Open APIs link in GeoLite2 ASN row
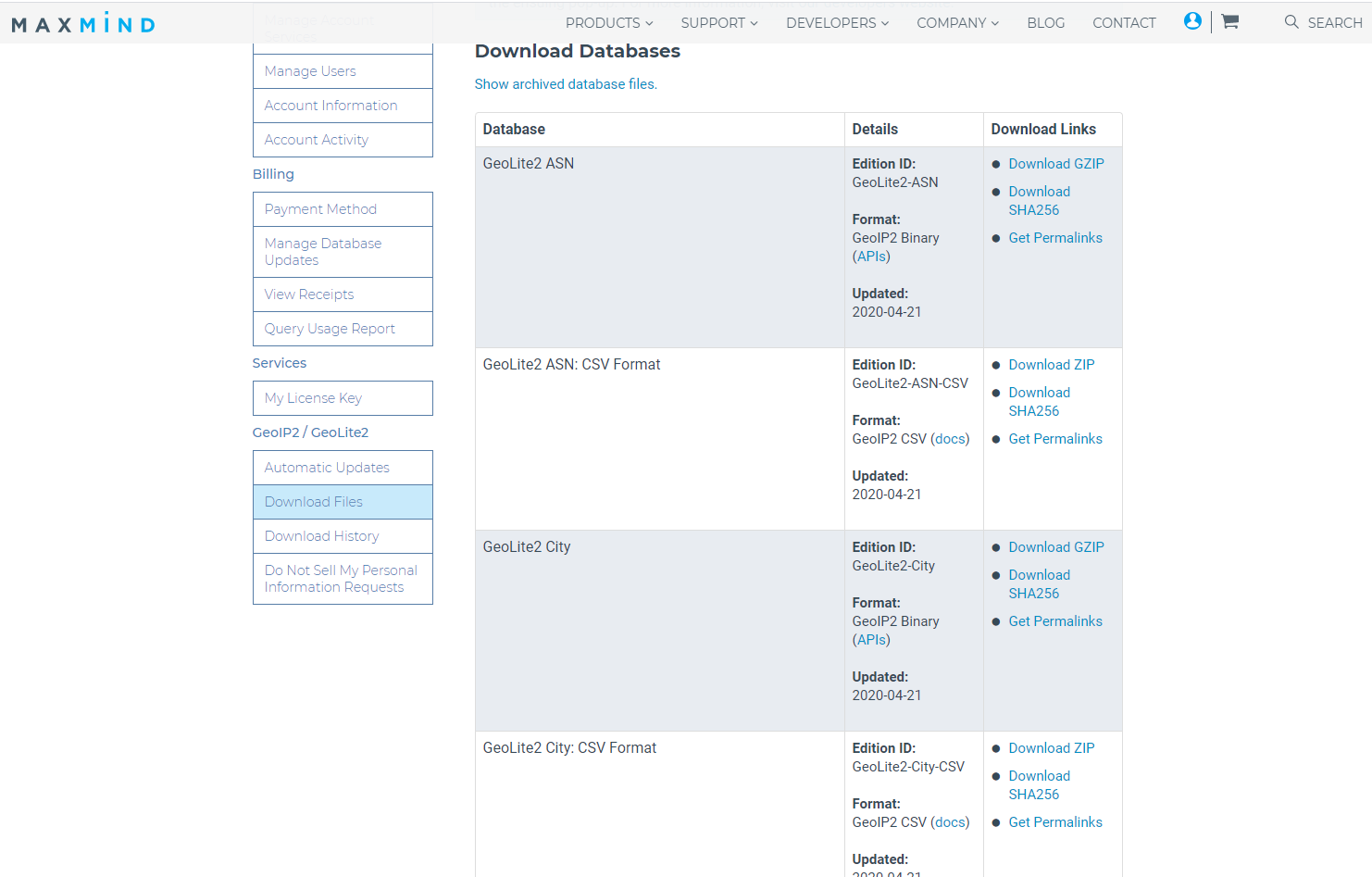This screenshot has height=877, width=1372. (x=872, y=257)
